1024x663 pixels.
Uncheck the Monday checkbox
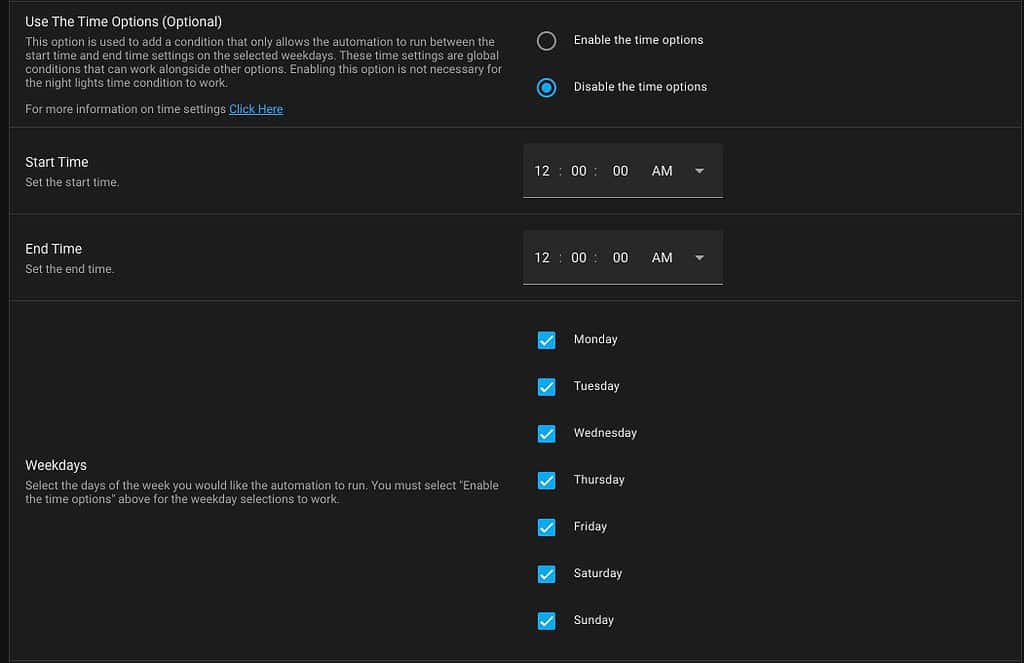click(547, 340)
